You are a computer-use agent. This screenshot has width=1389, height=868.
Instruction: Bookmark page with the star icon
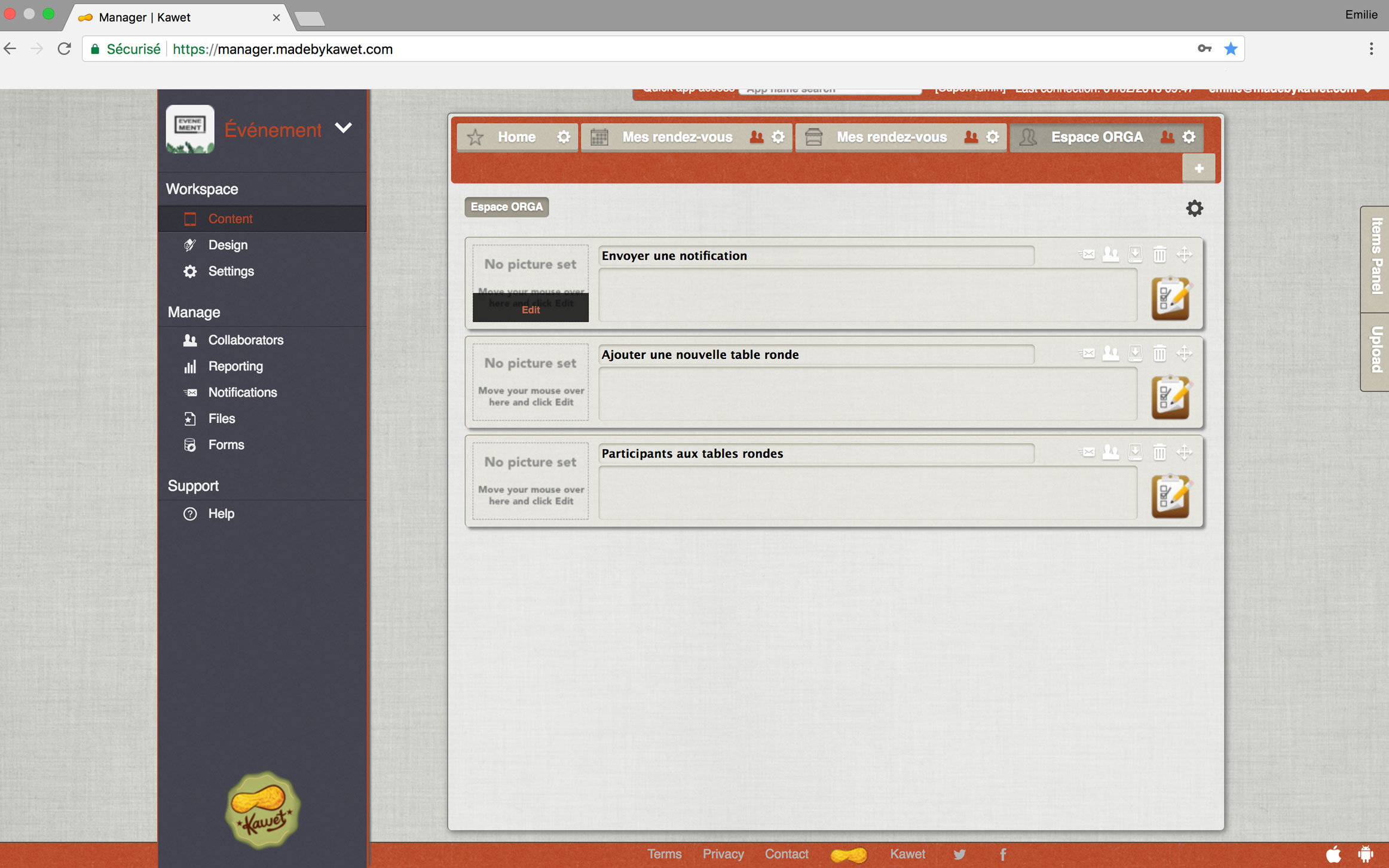click(x=1230, y=49)
